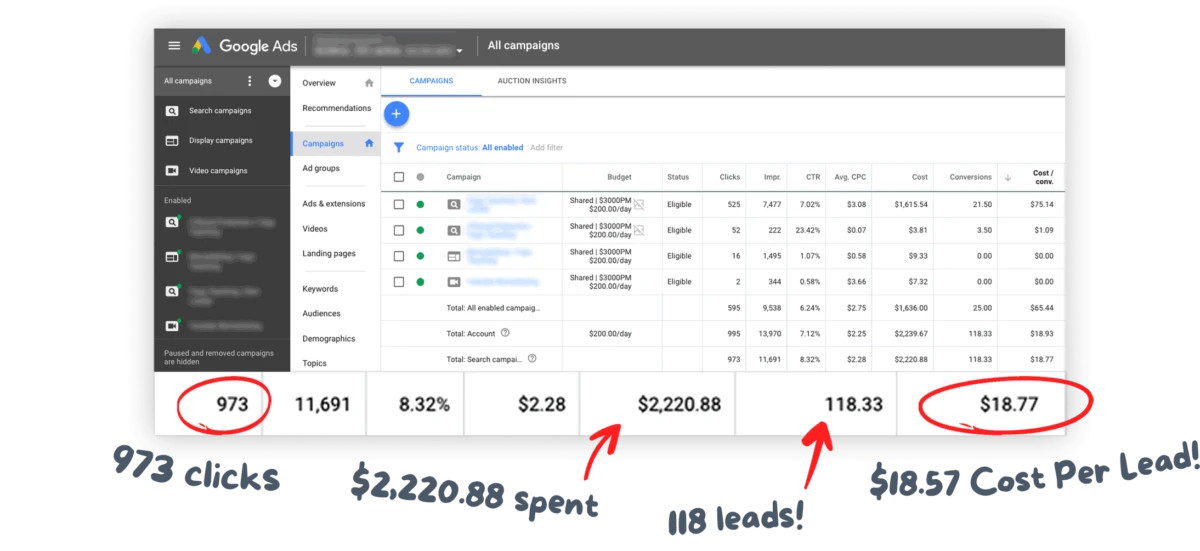Viewport: 1200px width, 551px height.
Task: Click the sort arrow next to Conversions
Action: (1008, 177)
